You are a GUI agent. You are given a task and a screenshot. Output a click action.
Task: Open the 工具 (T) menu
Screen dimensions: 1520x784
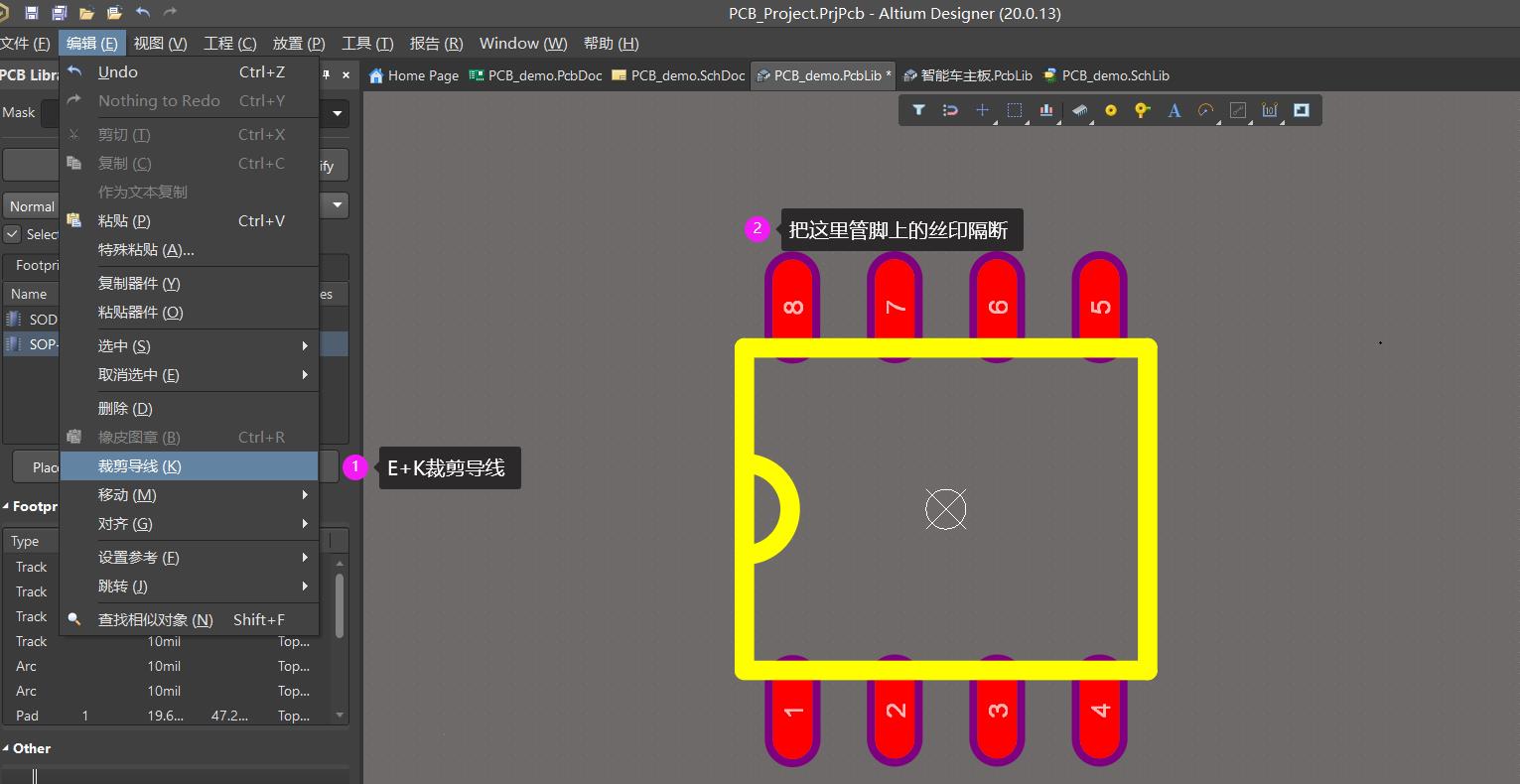[367, 43]
